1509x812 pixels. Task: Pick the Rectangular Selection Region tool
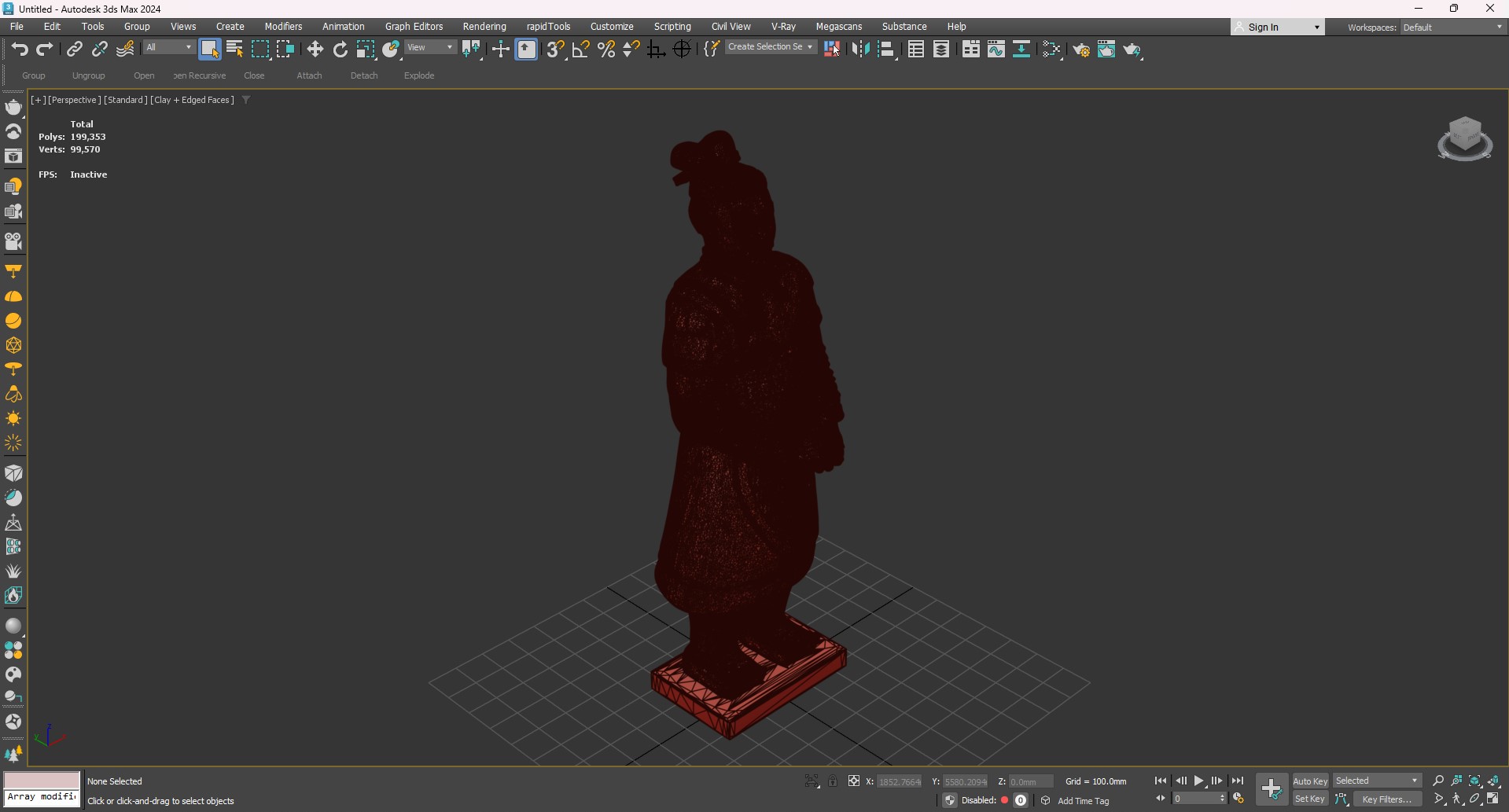pyautogui.click(x=260, y=50)
